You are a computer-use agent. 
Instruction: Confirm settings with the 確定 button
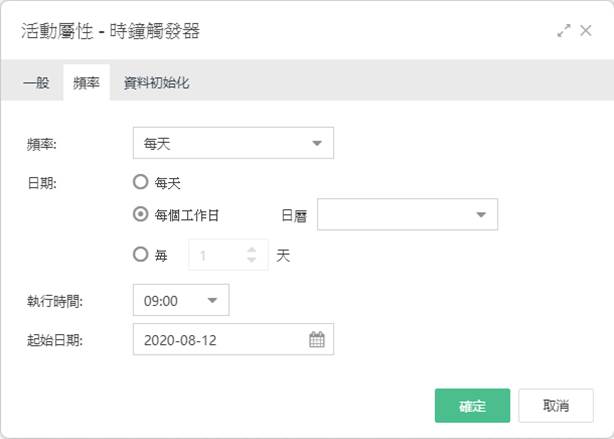pyautogui.click(x=472, y=406)
